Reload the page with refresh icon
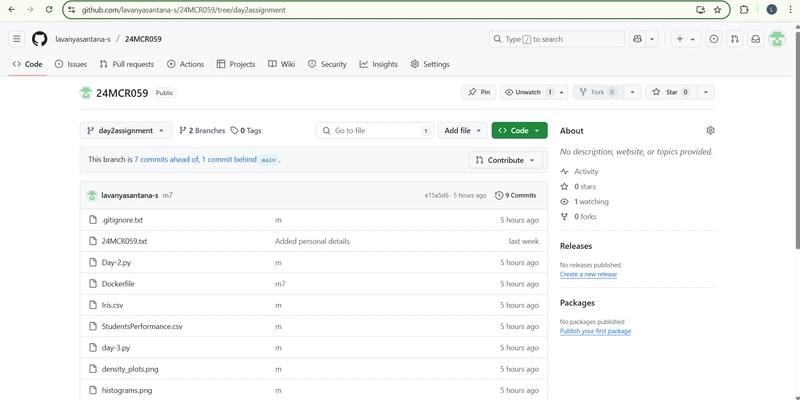800x400 pixels. [48, 10]
